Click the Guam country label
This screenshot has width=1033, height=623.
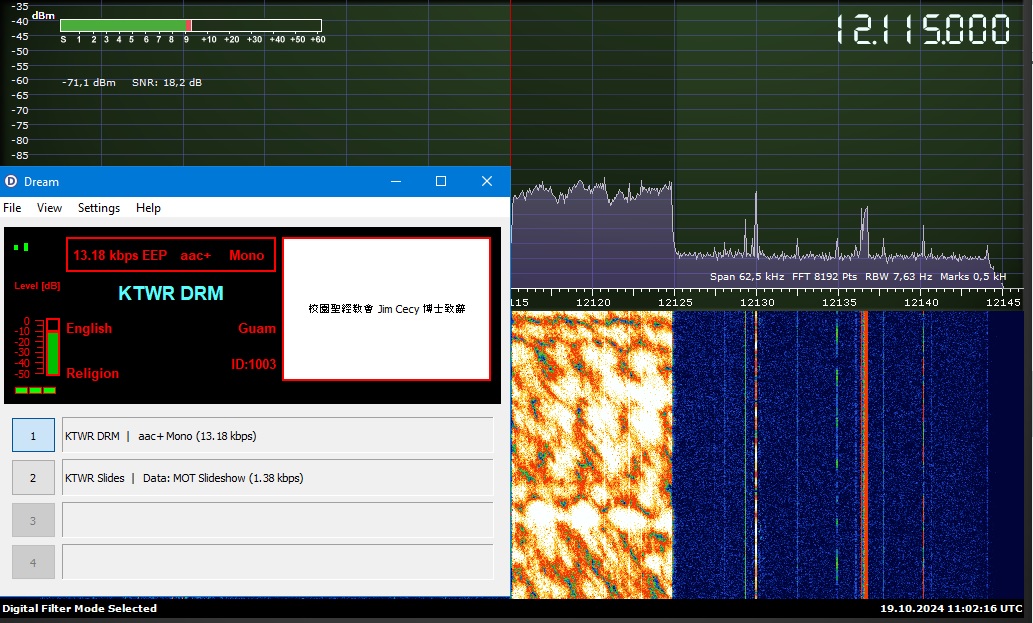(x=257, y=328)
